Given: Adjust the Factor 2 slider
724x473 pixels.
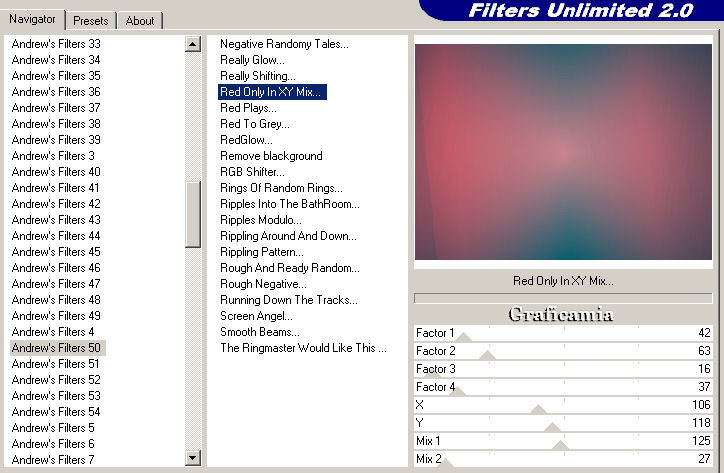Looking at the screenshot, I should point(563,351).
